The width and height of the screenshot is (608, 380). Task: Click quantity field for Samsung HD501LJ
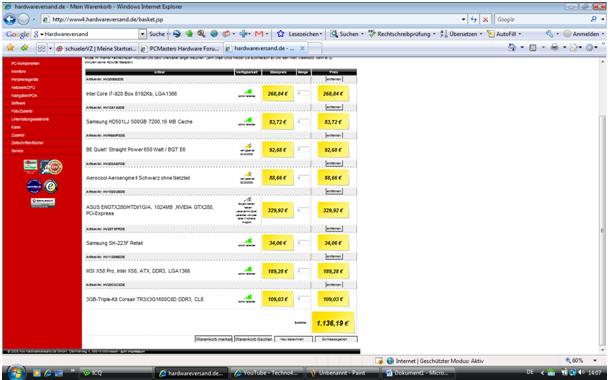click(303, 122)
